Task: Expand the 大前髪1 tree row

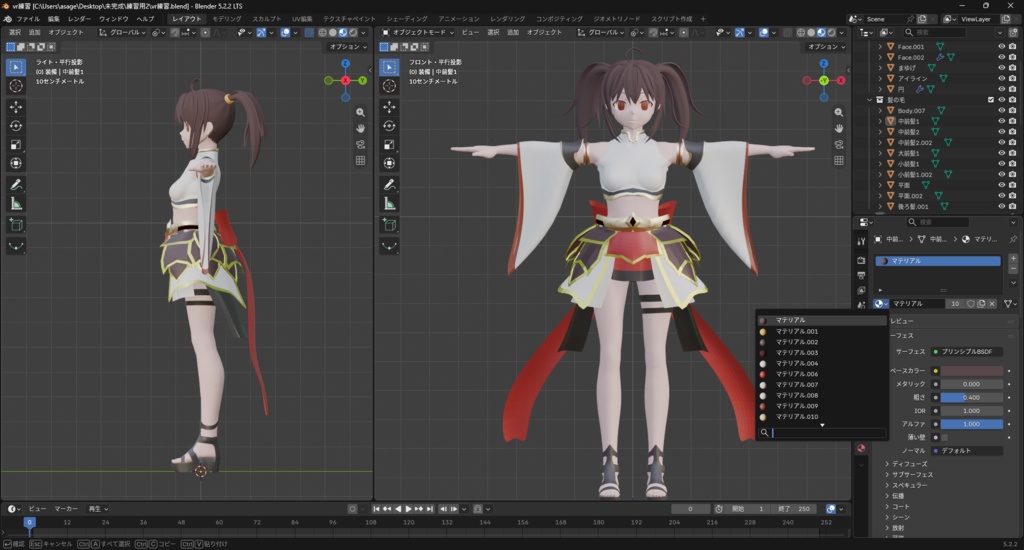Action: (880, 153)
